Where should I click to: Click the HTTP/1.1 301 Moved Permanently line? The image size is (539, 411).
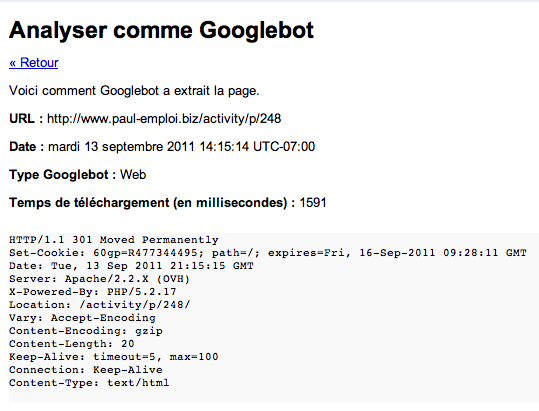click(114, 240)
